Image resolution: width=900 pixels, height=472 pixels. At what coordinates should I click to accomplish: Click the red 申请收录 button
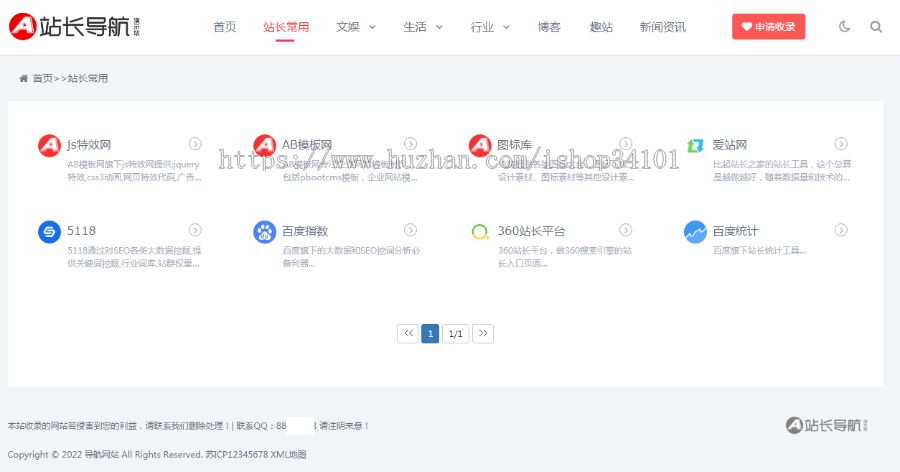pyautogui.click(x=769, y=26)
